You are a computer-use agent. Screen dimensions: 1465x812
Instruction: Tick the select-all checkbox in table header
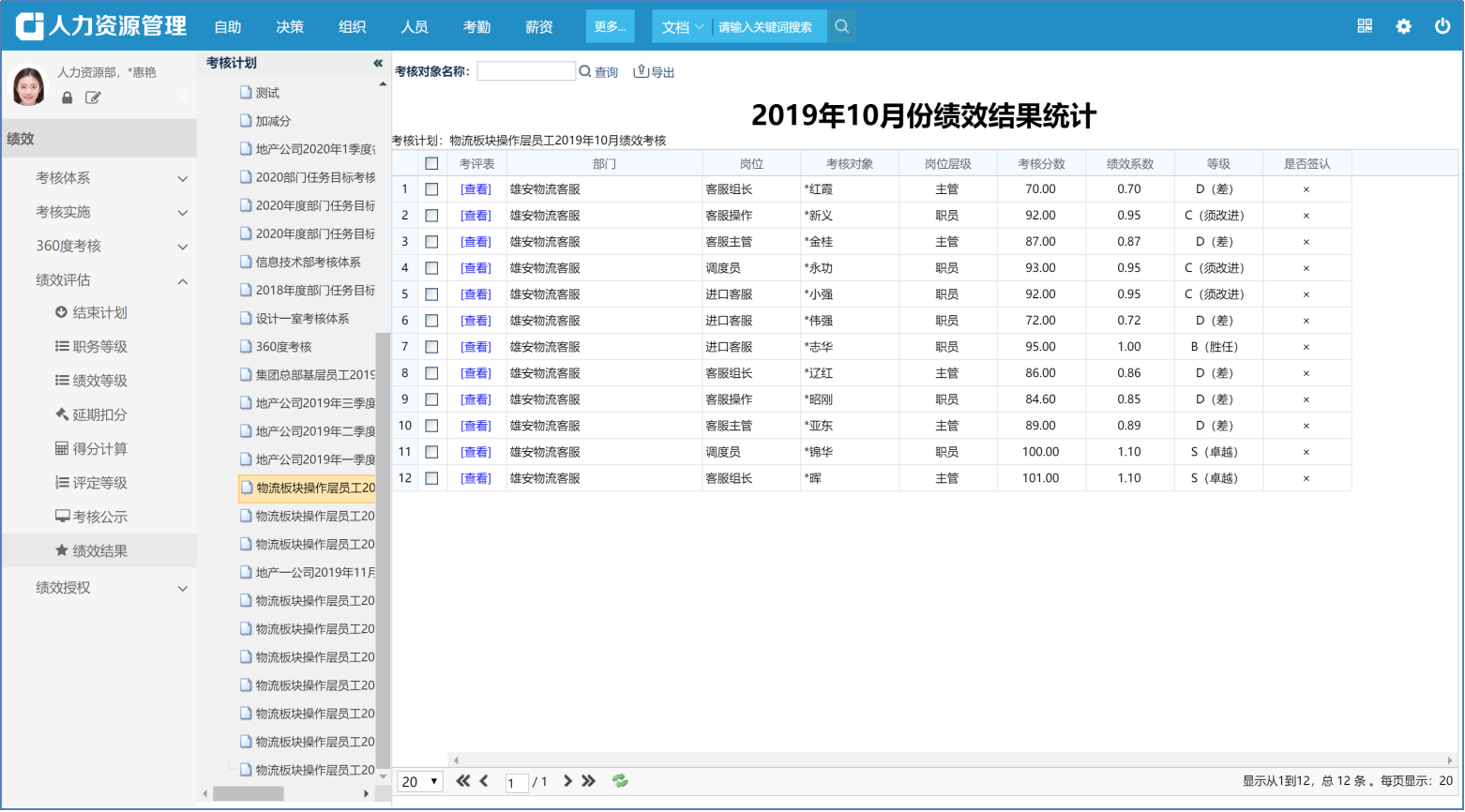point(431,163)
